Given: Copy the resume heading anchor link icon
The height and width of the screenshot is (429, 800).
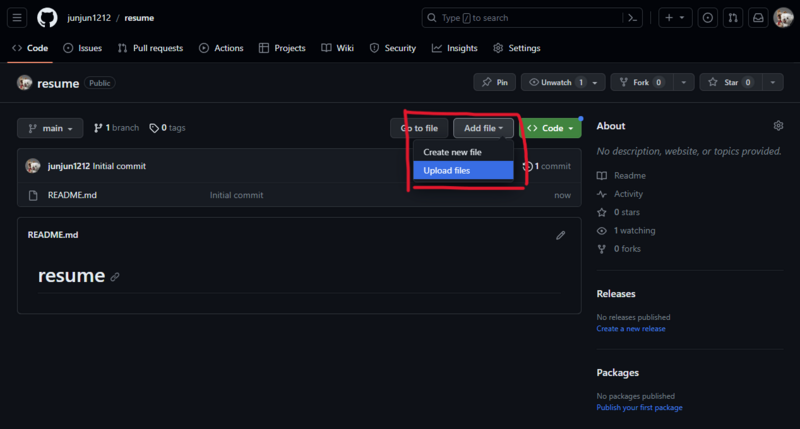Looking at the screenshot, I should (x=115, y=277).
